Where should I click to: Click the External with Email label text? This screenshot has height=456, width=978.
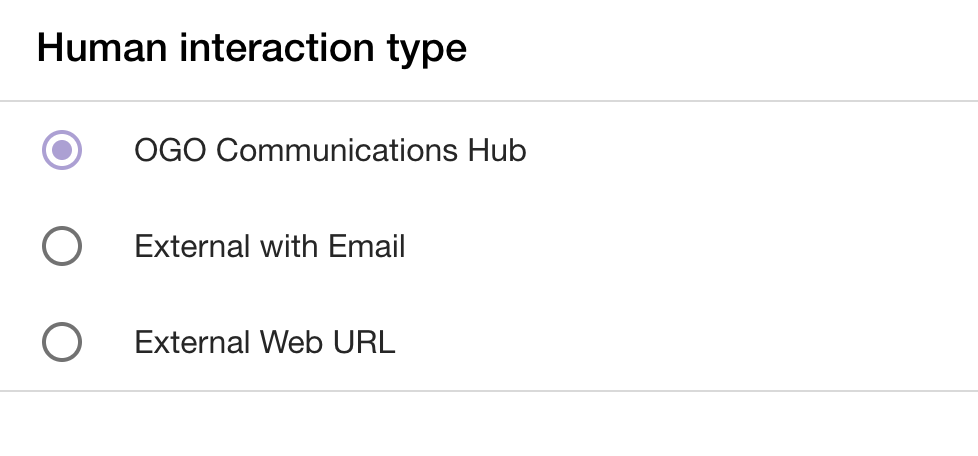[x=270, y=246]
